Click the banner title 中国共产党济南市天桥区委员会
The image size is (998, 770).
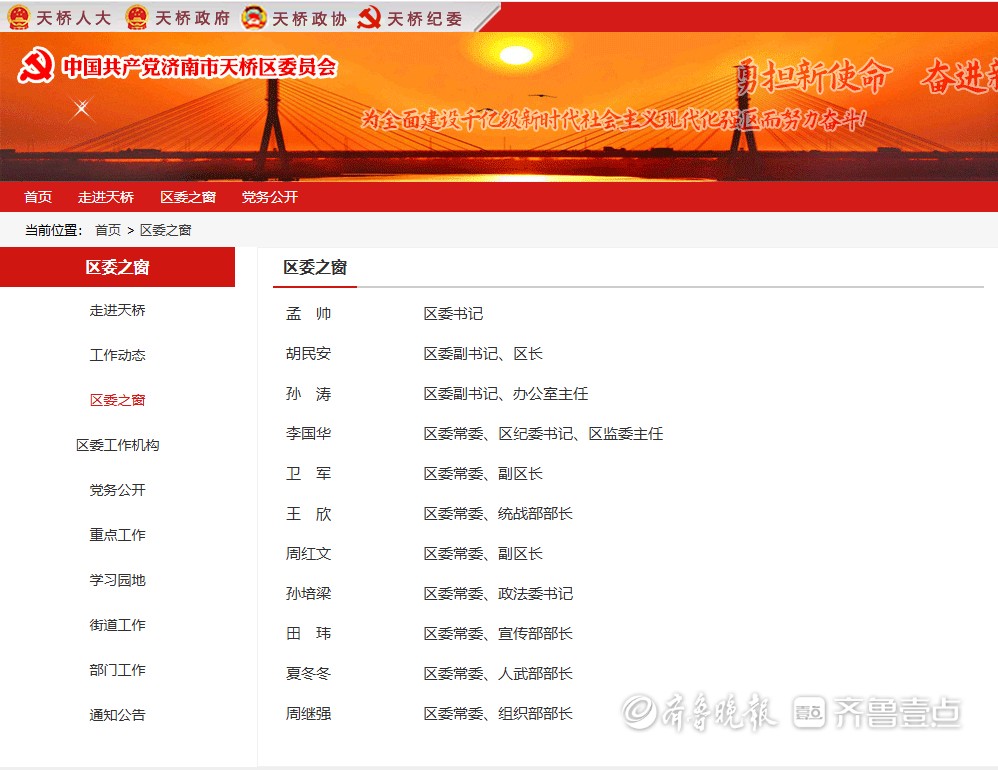click(200, 67)
